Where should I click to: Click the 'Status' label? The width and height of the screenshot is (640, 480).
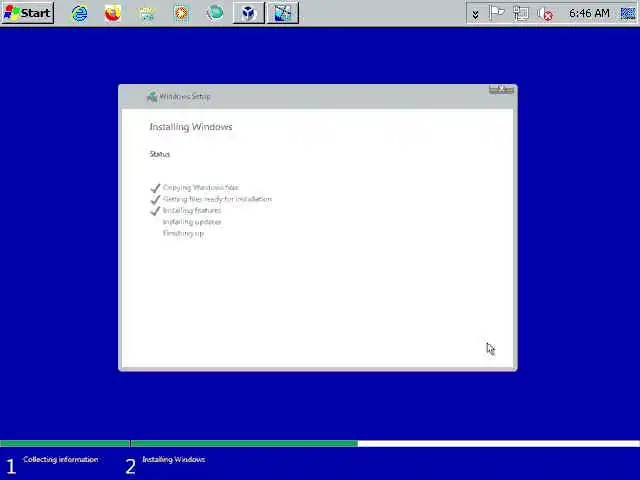click(160, 154)
